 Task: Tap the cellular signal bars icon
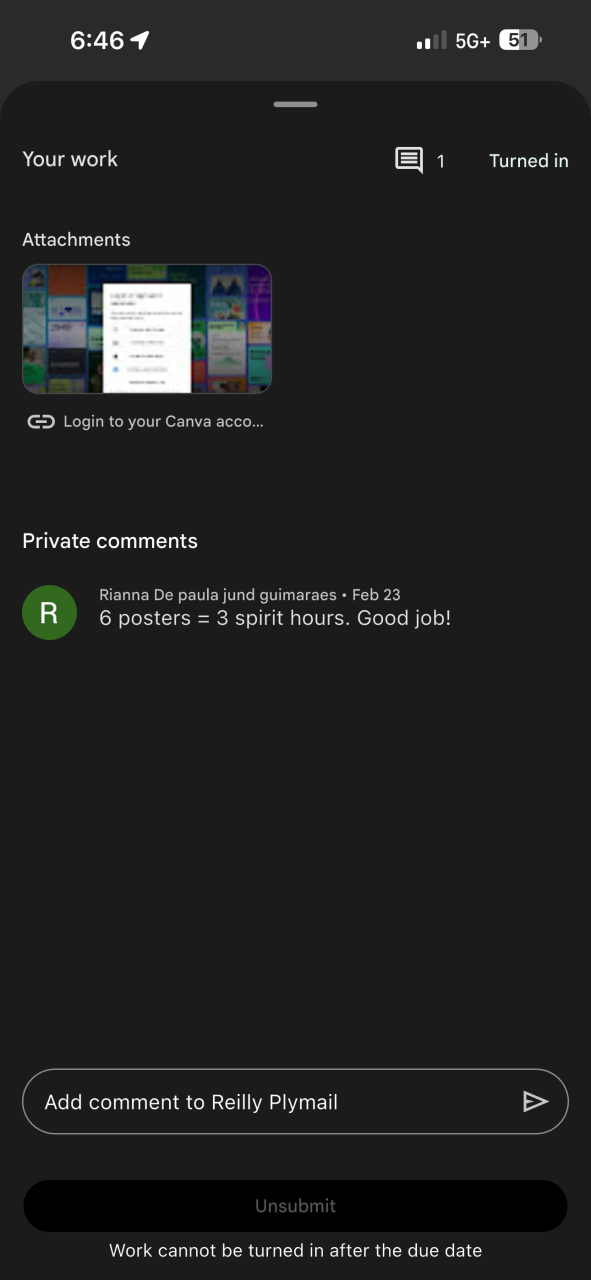coord(431,41)
